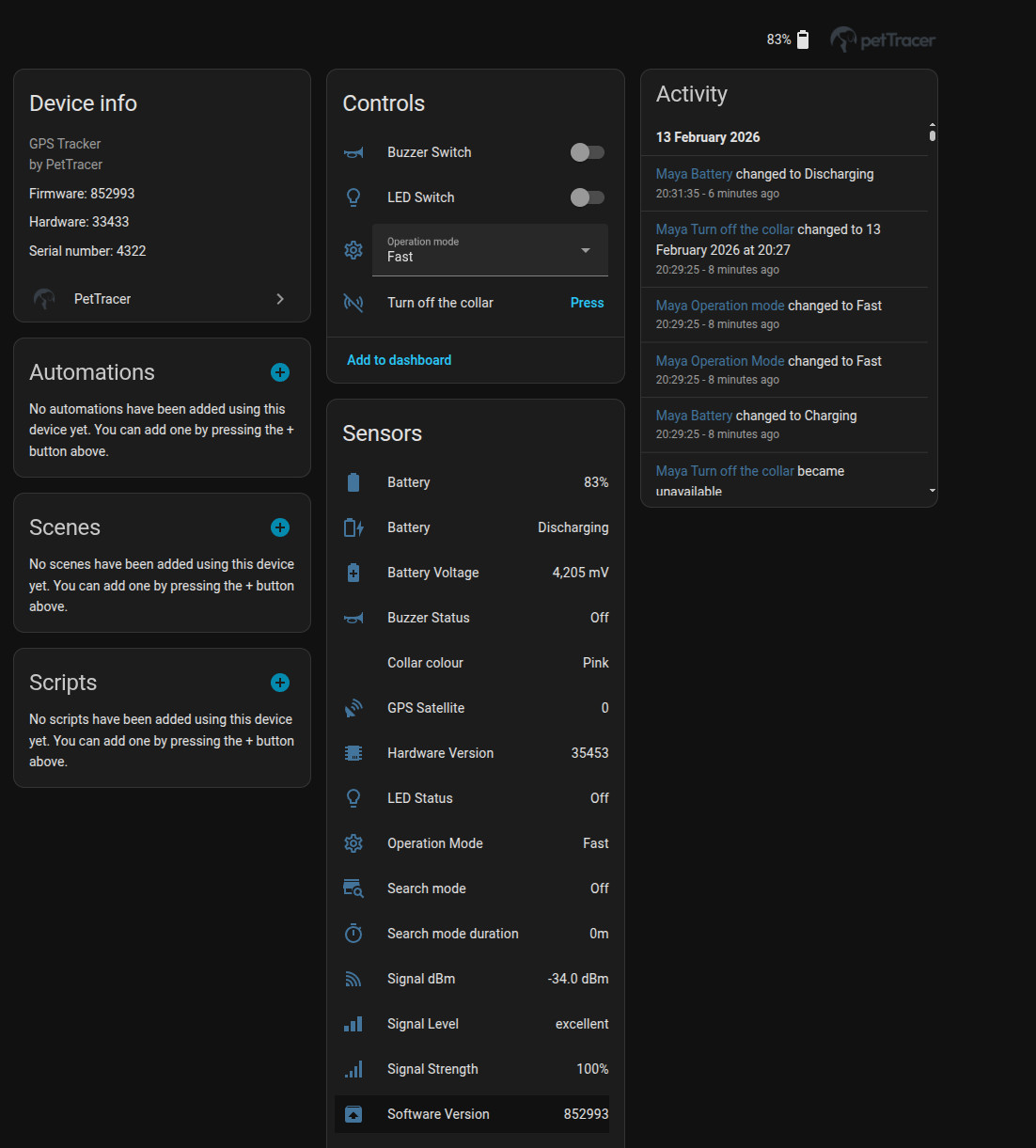Click the GPS Satellite sensor icon

click(353, 708)
